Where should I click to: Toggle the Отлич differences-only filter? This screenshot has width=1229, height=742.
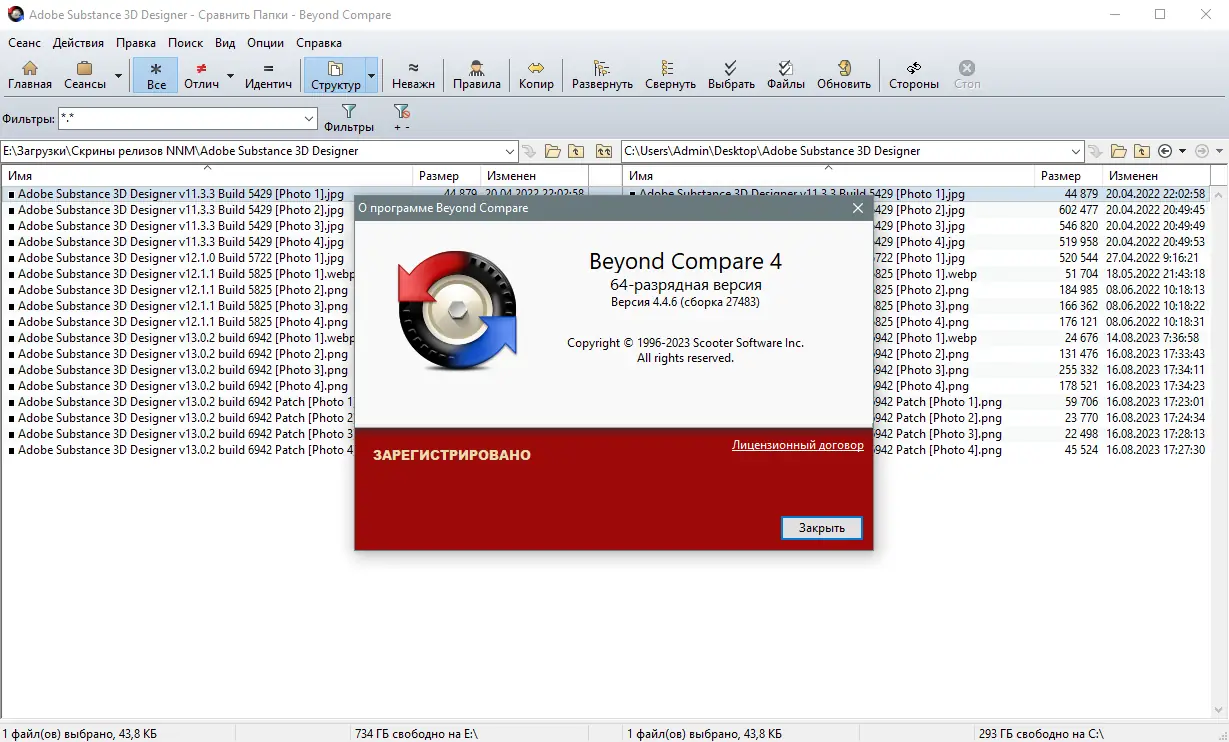(204, 74)
